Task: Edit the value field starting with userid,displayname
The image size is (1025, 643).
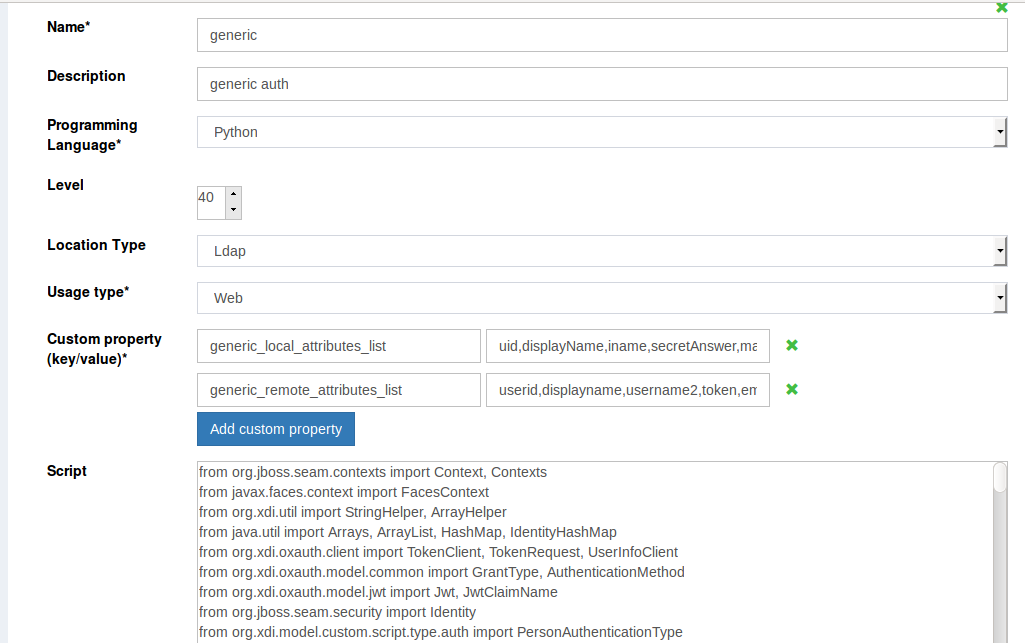Action: [x=627, y=390]
